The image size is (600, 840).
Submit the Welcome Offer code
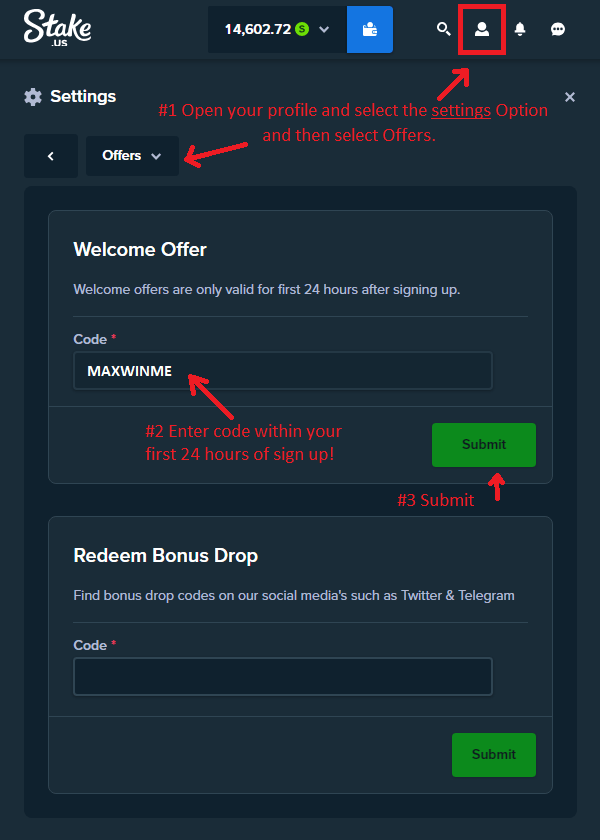[484, 444]
